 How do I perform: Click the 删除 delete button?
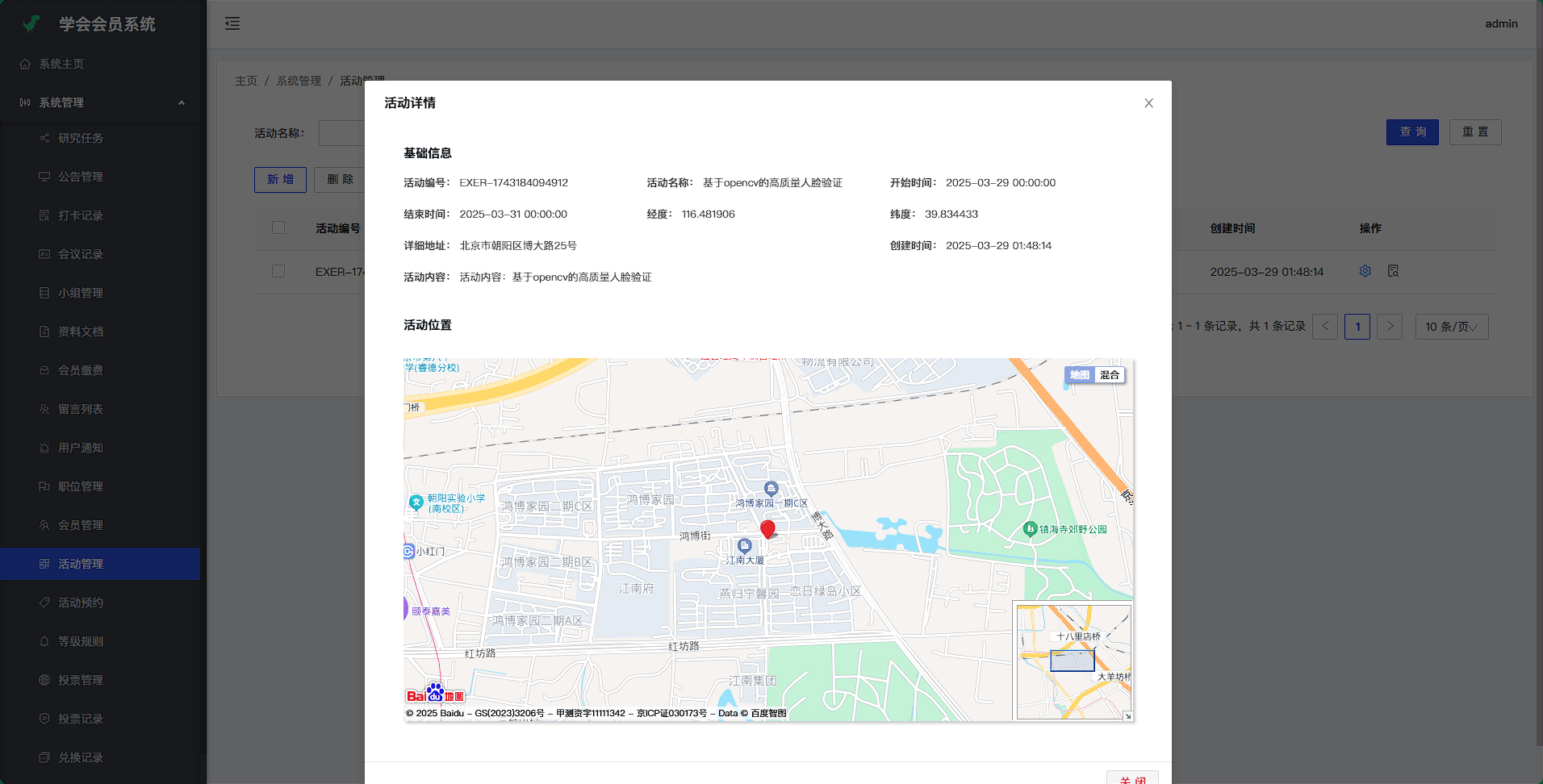[x=340, y=179]
